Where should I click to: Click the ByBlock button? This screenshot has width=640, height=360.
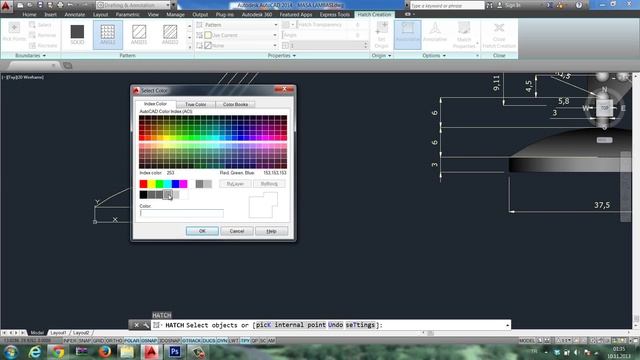pos(269,184)
